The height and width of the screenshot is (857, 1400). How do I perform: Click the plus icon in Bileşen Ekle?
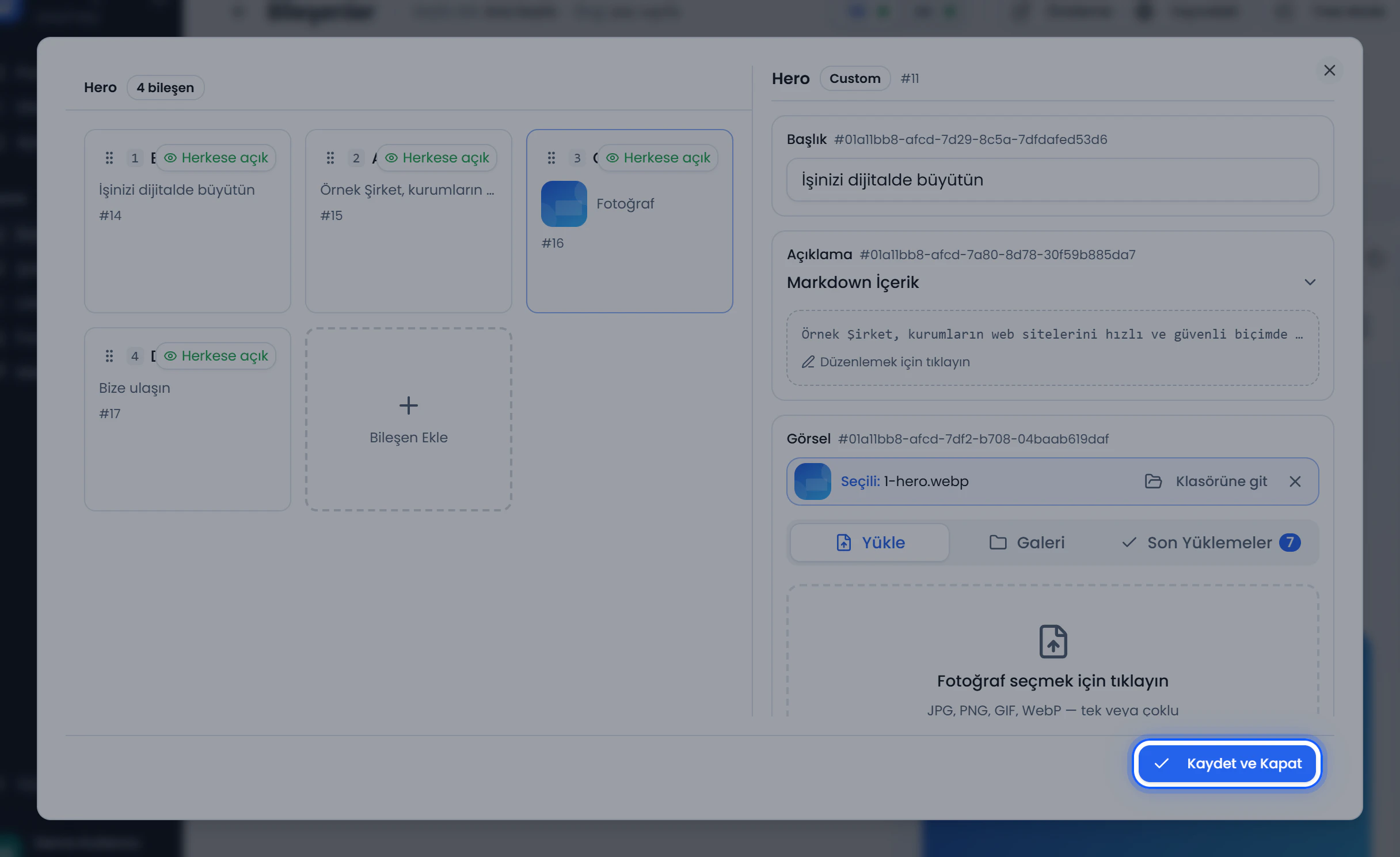point(409,405)
